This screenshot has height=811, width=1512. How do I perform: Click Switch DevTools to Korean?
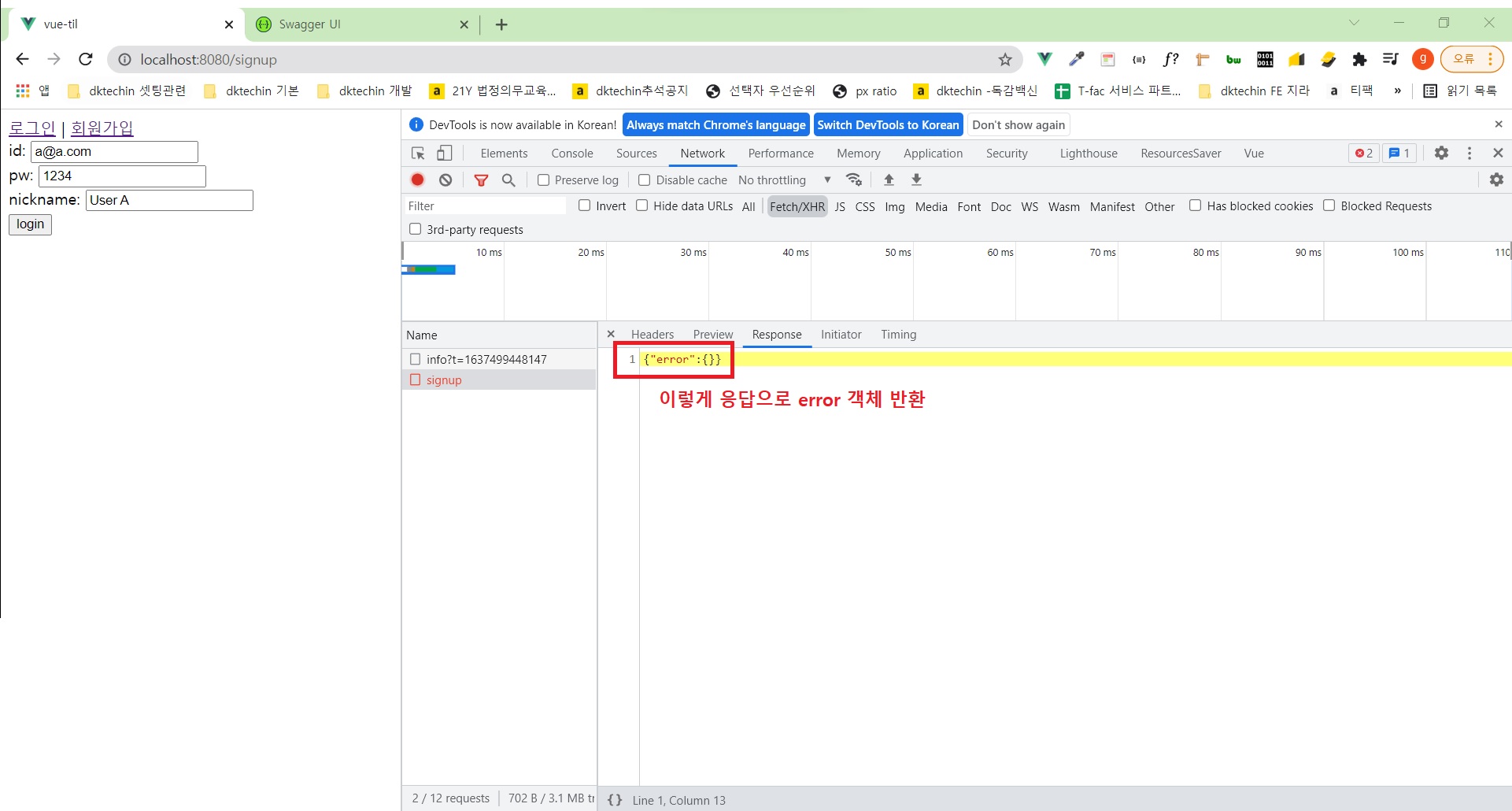click(x=888, y=125)
